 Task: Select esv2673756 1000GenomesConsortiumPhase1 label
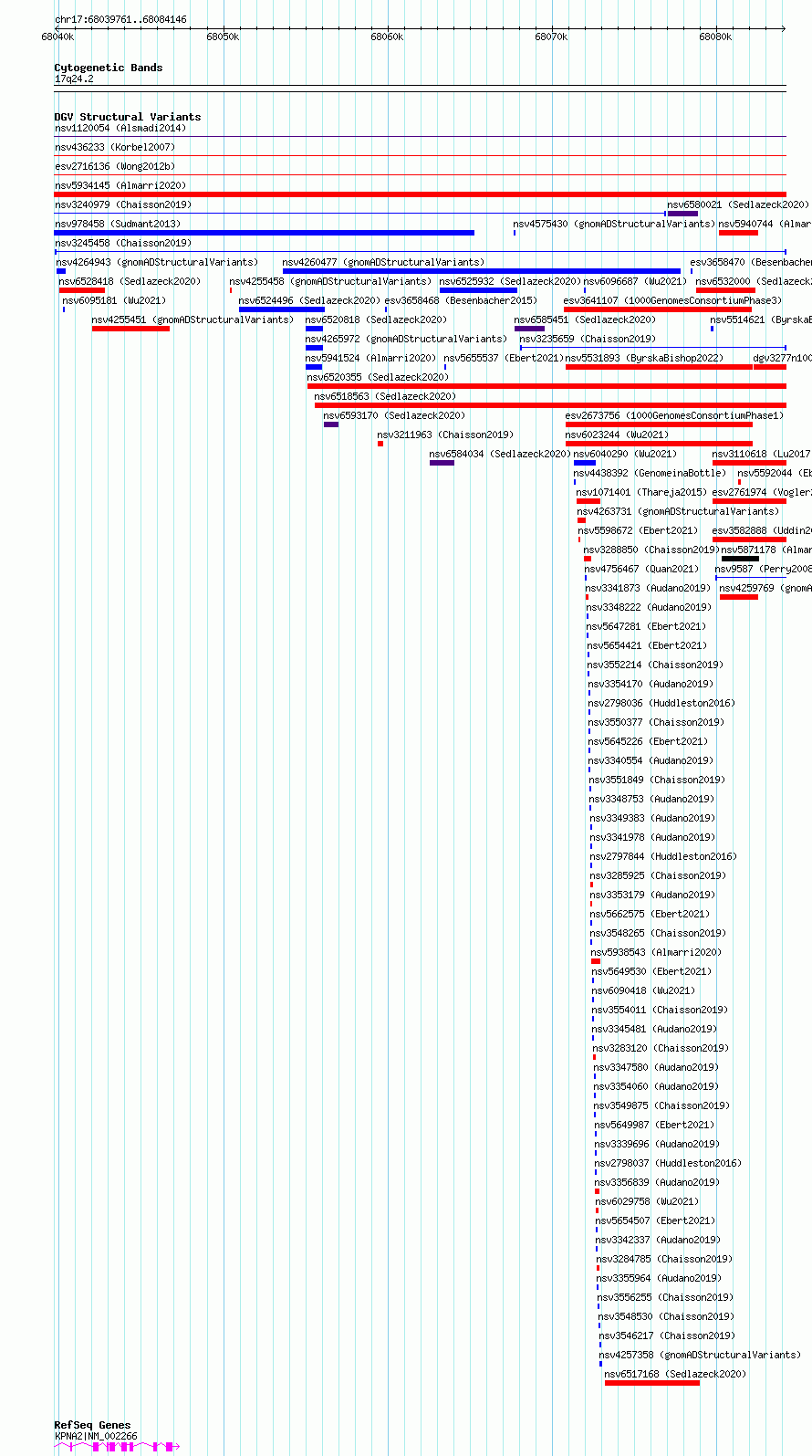[674, 415]
